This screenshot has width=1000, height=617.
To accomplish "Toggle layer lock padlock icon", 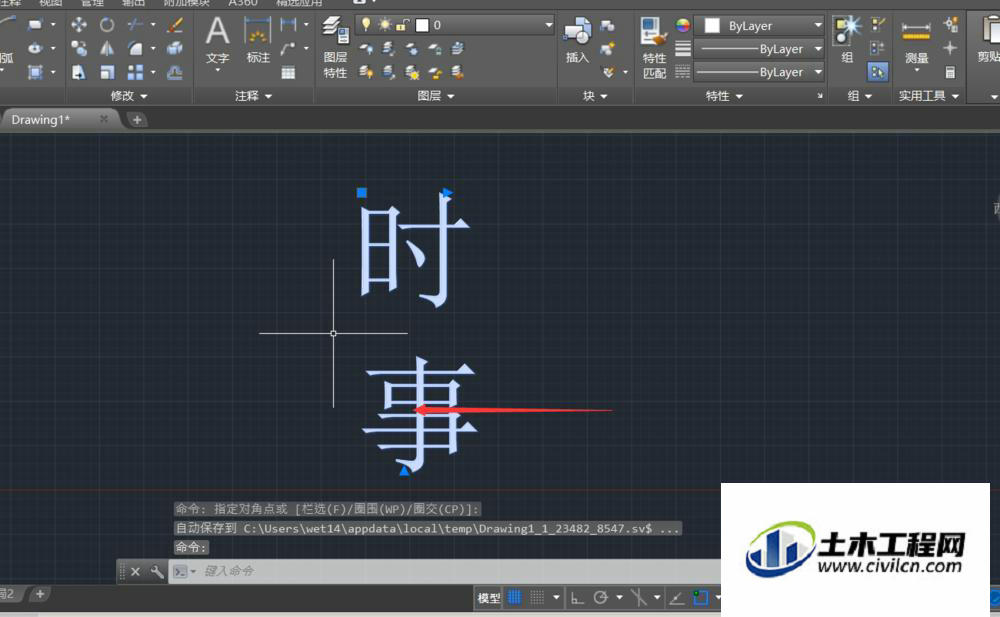I will (x=402, y=25).
